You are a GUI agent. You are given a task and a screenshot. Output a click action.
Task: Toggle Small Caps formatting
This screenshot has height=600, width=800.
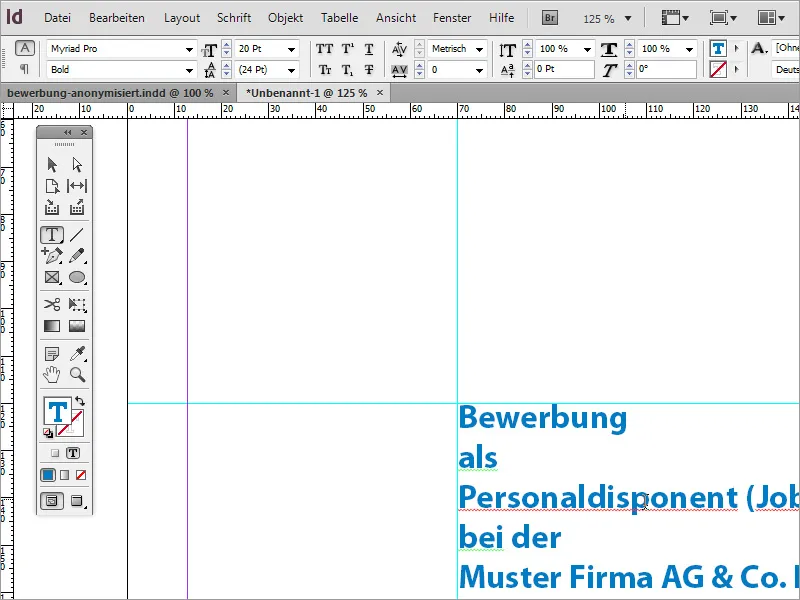coord(324,69)
